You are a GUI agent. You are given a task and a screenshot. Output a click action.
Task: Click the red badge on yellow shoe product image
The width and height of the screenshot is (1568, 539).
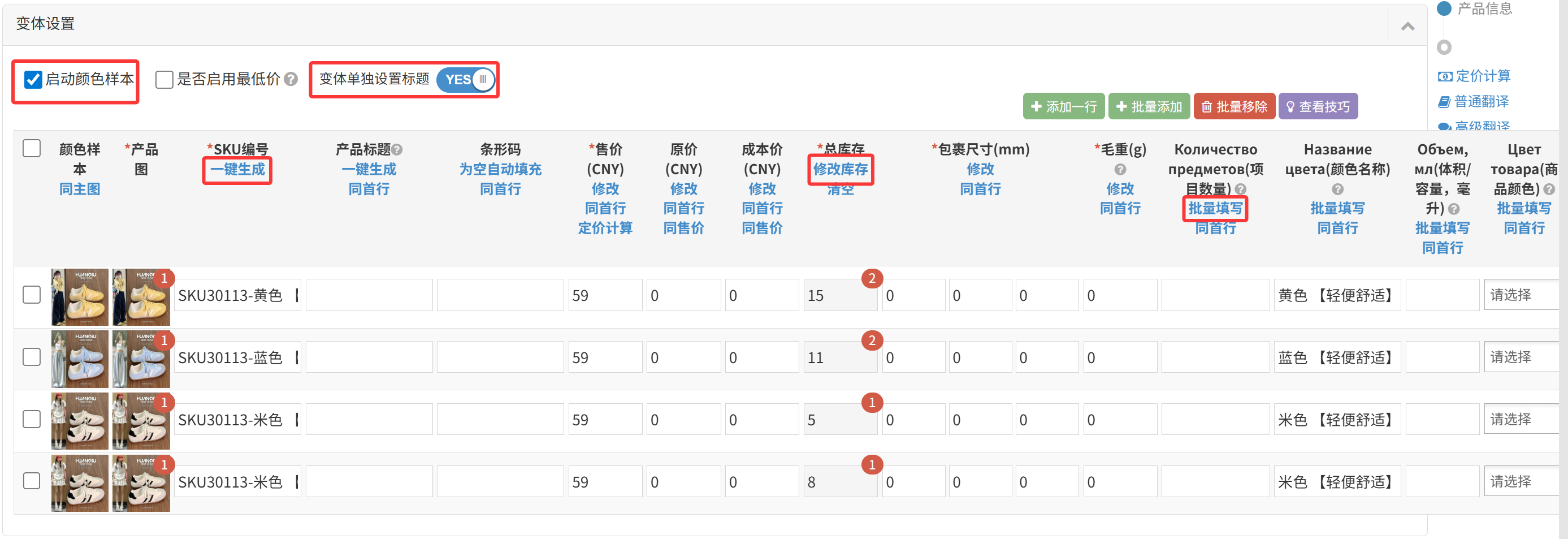[x=164, y=278]
